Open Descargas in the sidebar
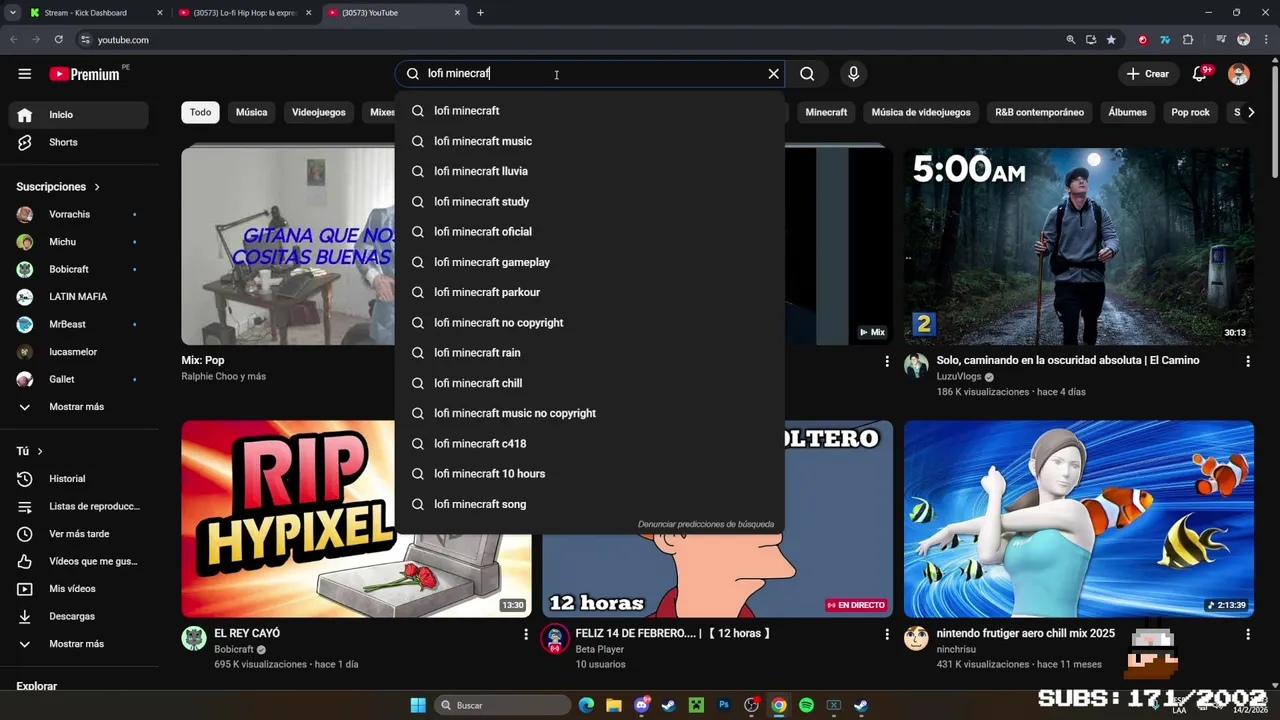 coord(78,616)
